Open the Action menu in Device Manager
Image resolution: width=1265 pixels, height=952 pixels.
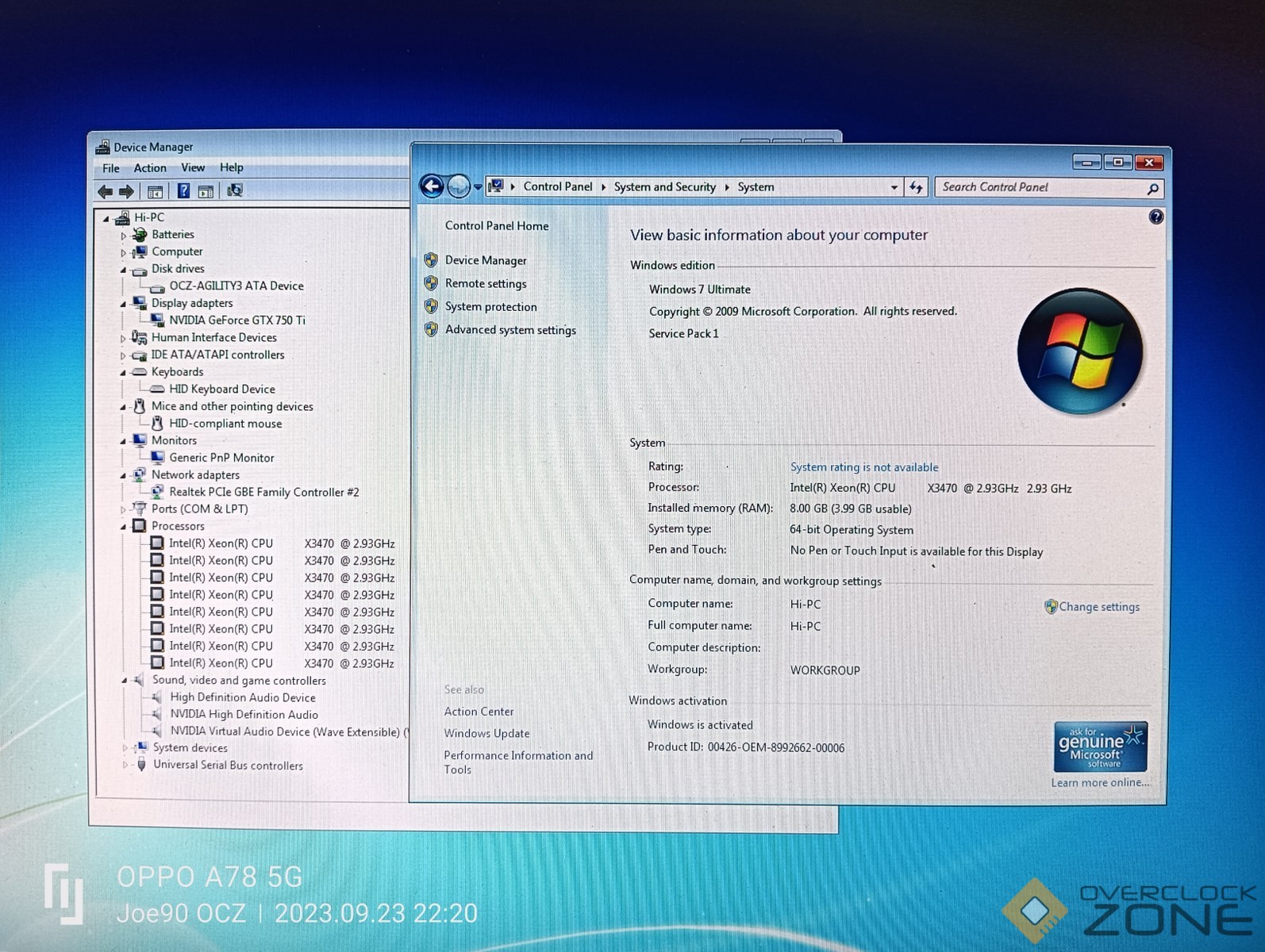(x=150, y=168)
